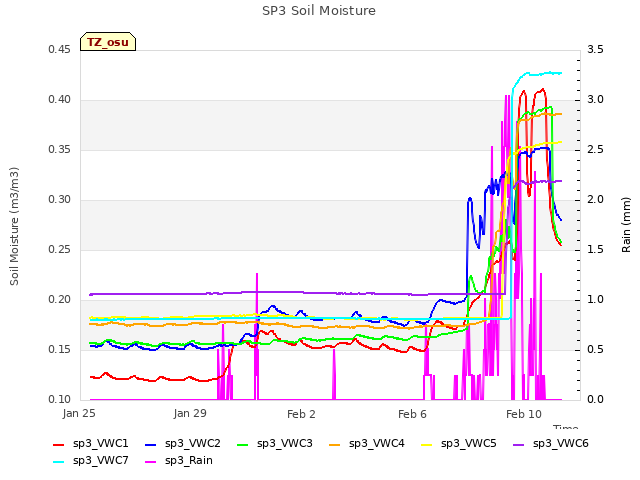The width and height of the screenshot is (640, 480).
Task: Select the sp3_VWC2 legend entry
Action: click(182, 444)
